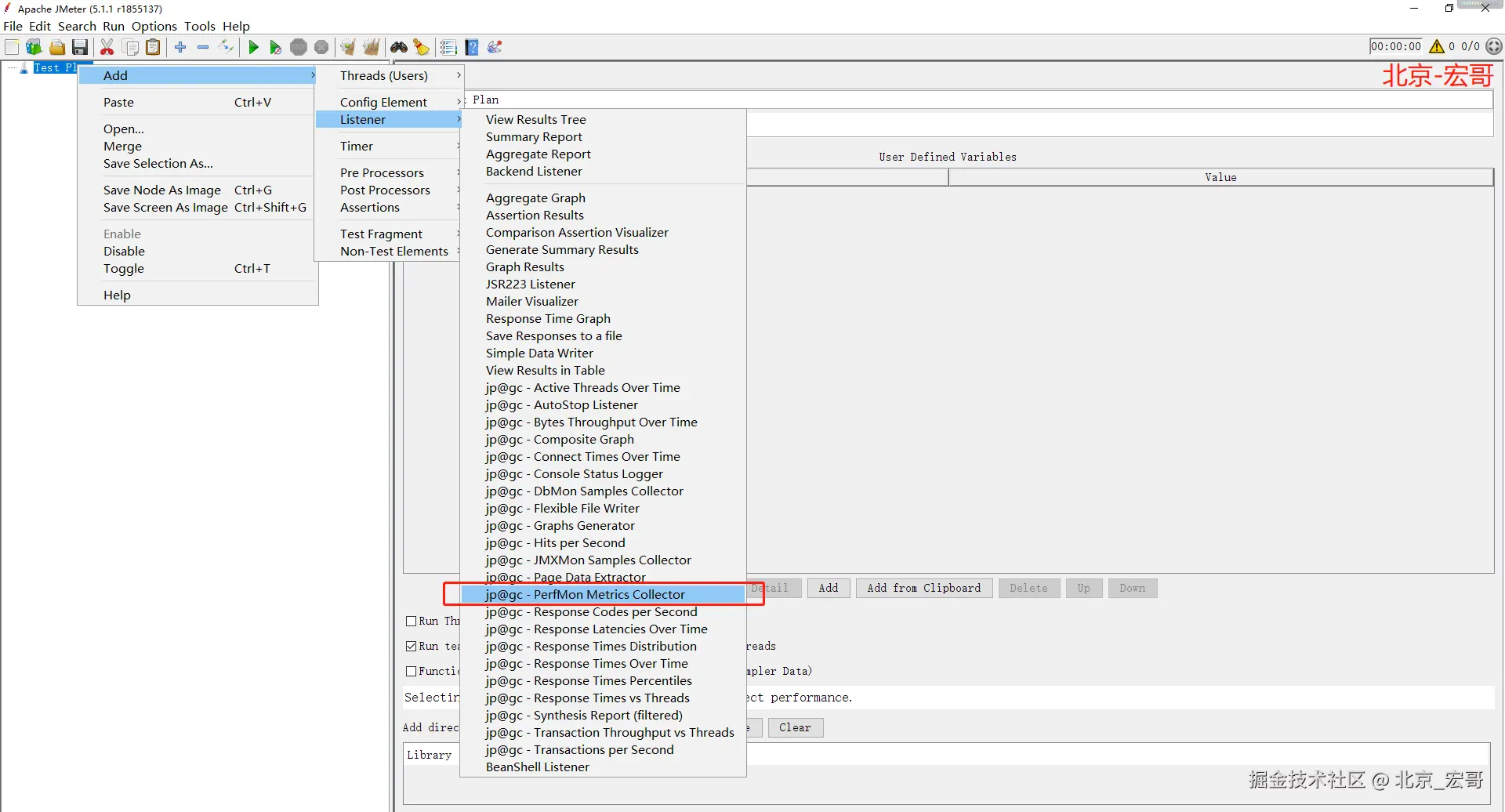Click the Collapse All minus icon
Screen dimensions: 1505x812
pyautogui.click(x=203, y=47)
